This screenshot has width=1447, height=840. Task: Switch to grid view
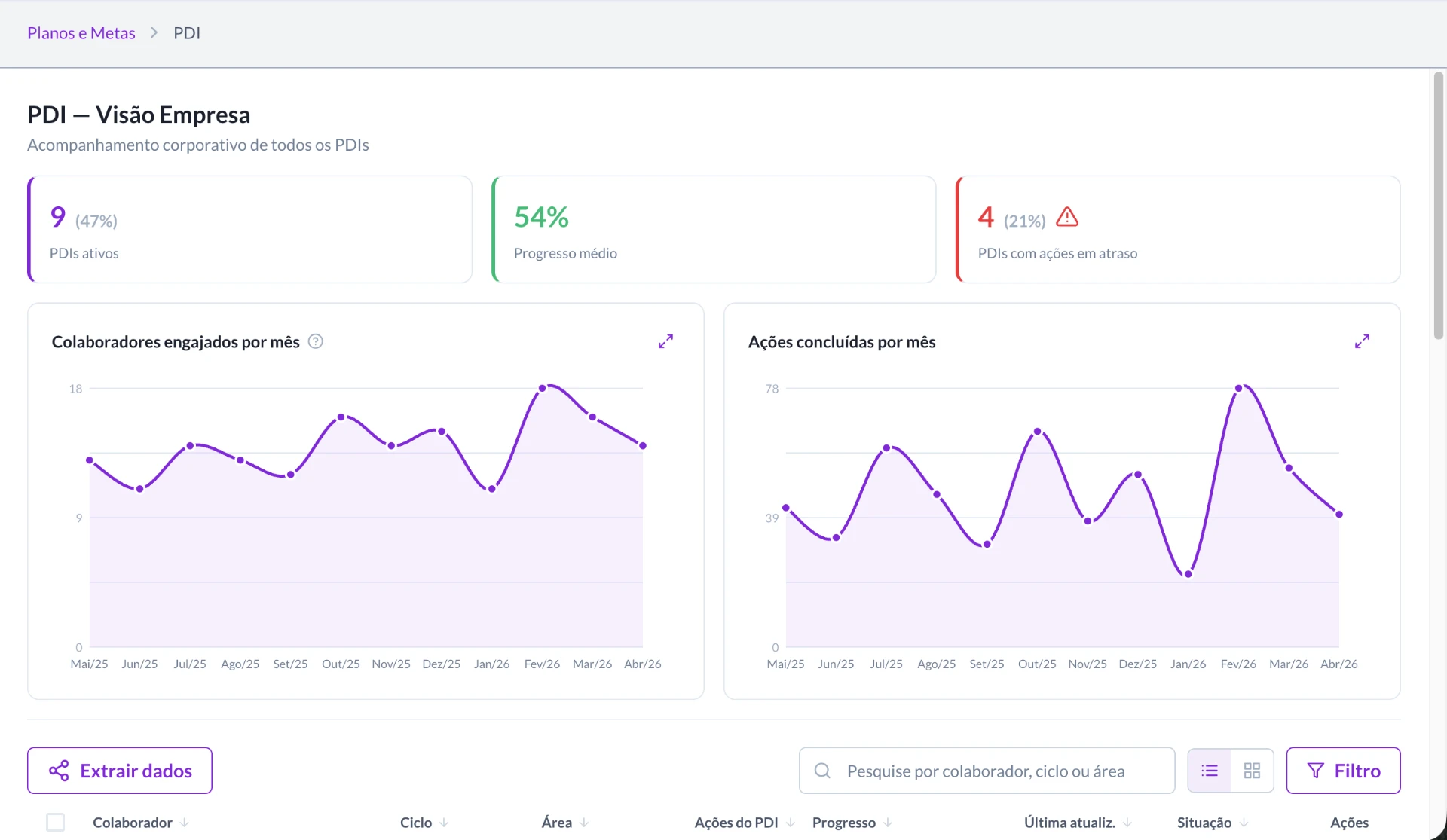(1252, 771)
